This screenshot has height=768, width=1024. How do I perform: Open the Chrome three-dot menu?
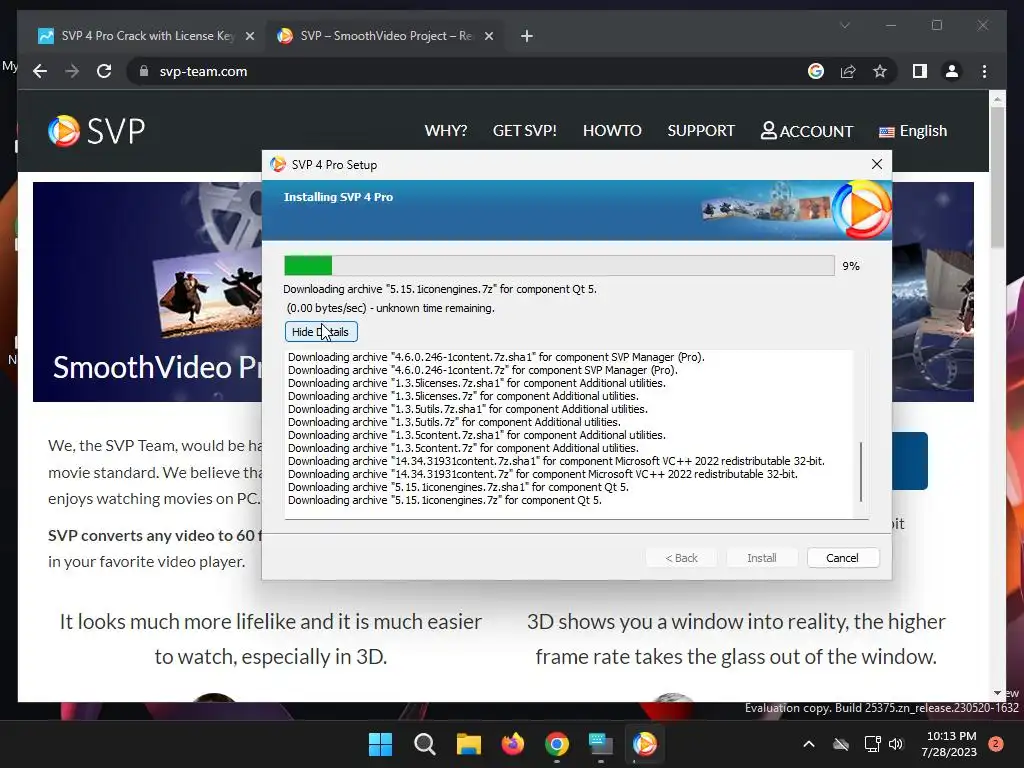[x=984, y=71]
